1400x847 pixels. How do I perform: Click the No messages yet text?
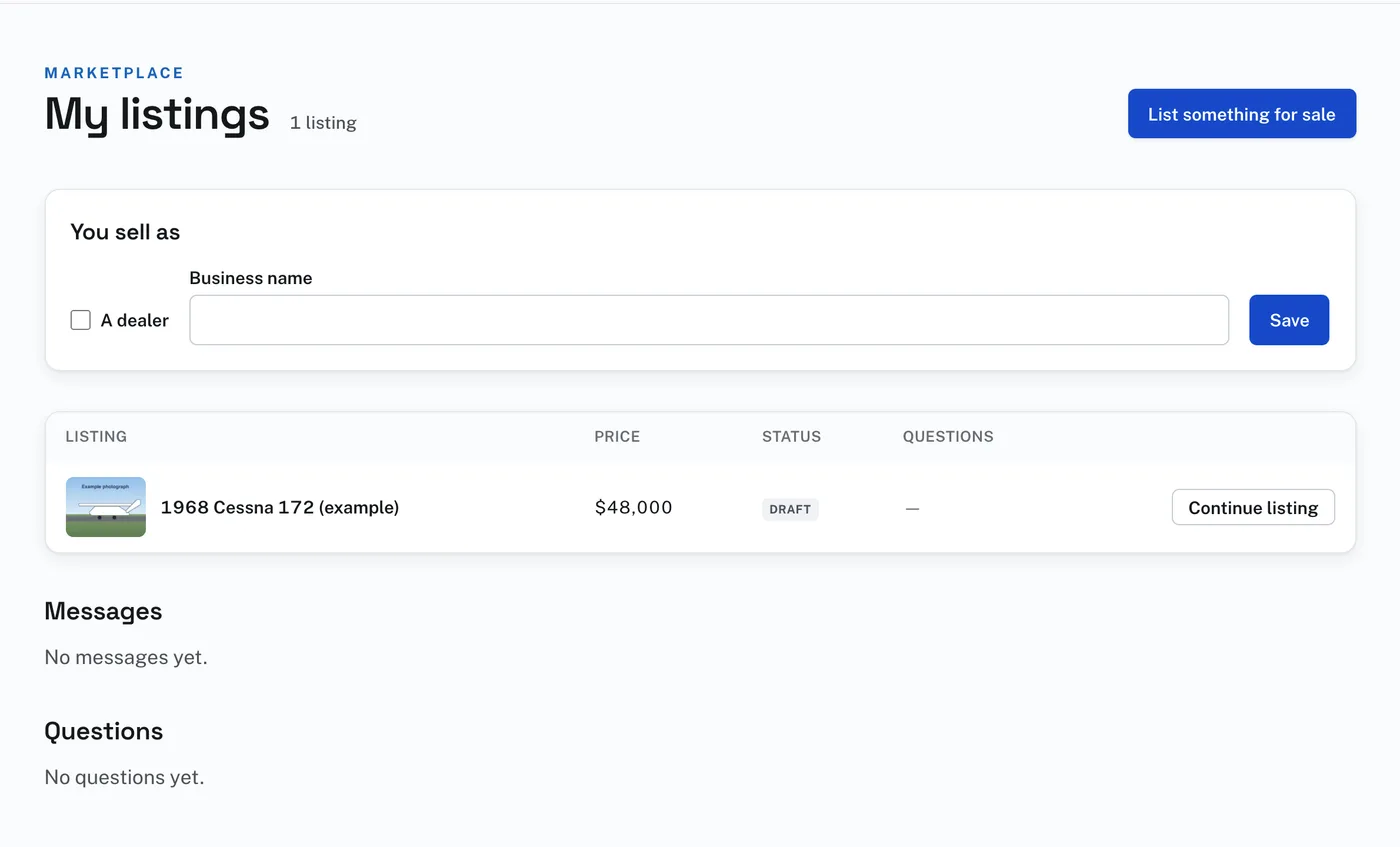126,657
